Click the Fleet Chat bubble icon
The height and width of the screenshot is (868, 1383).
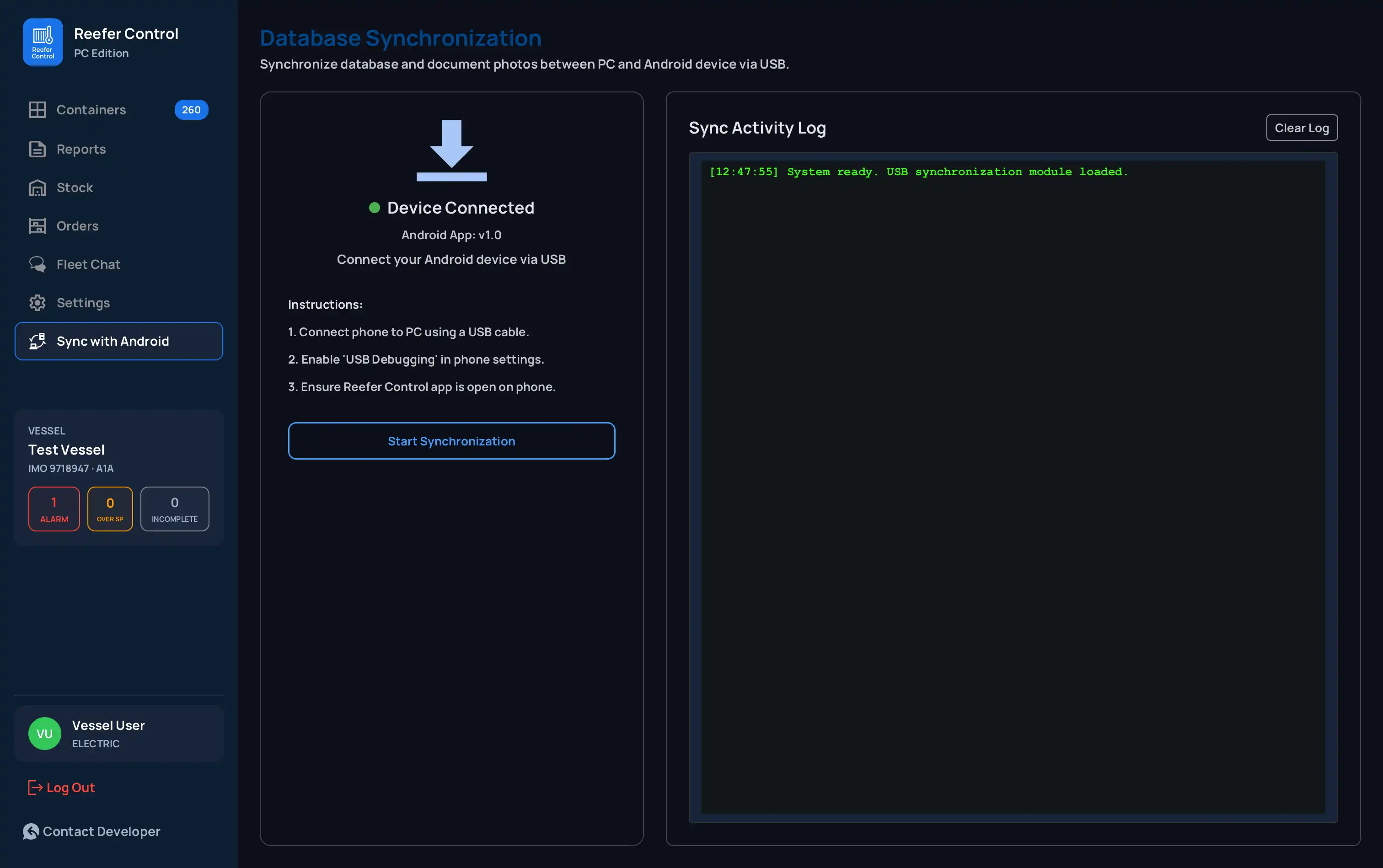(x=38, y=265)
